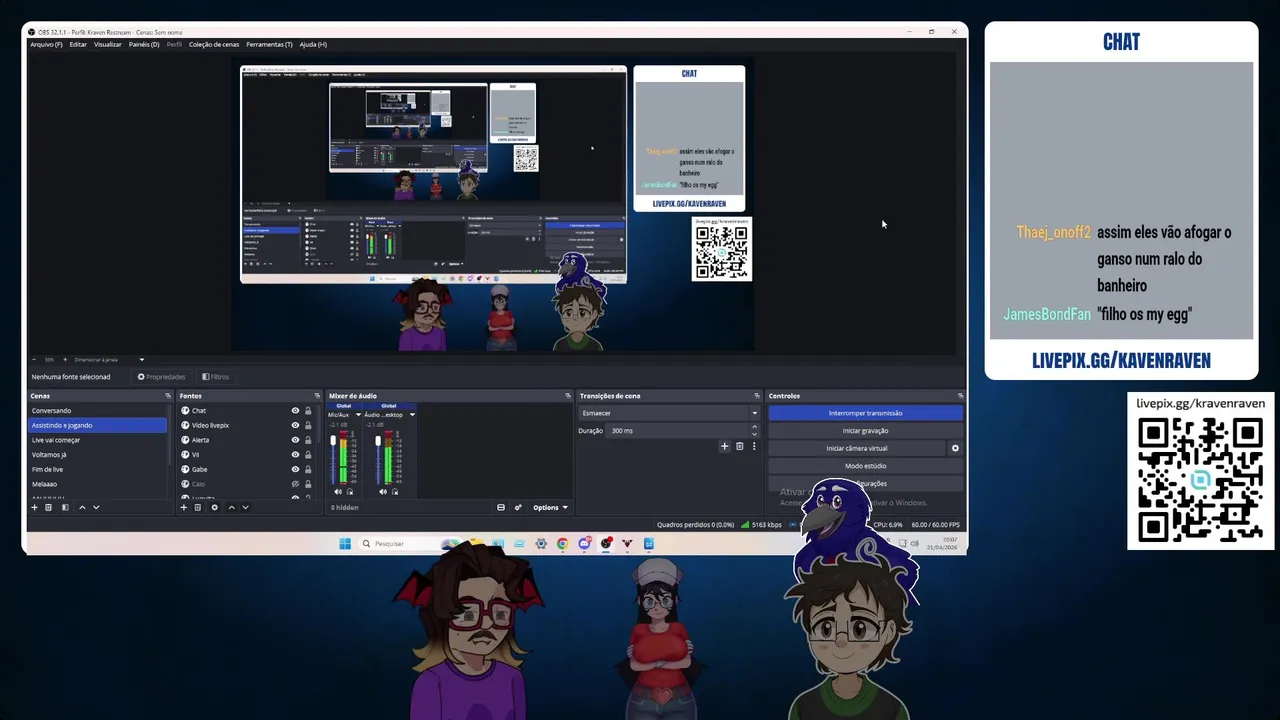The width and height of the screenshot is (1280, 720).
Task: Mute the desktop audio speaker icon
Action: tap(383, 491)
